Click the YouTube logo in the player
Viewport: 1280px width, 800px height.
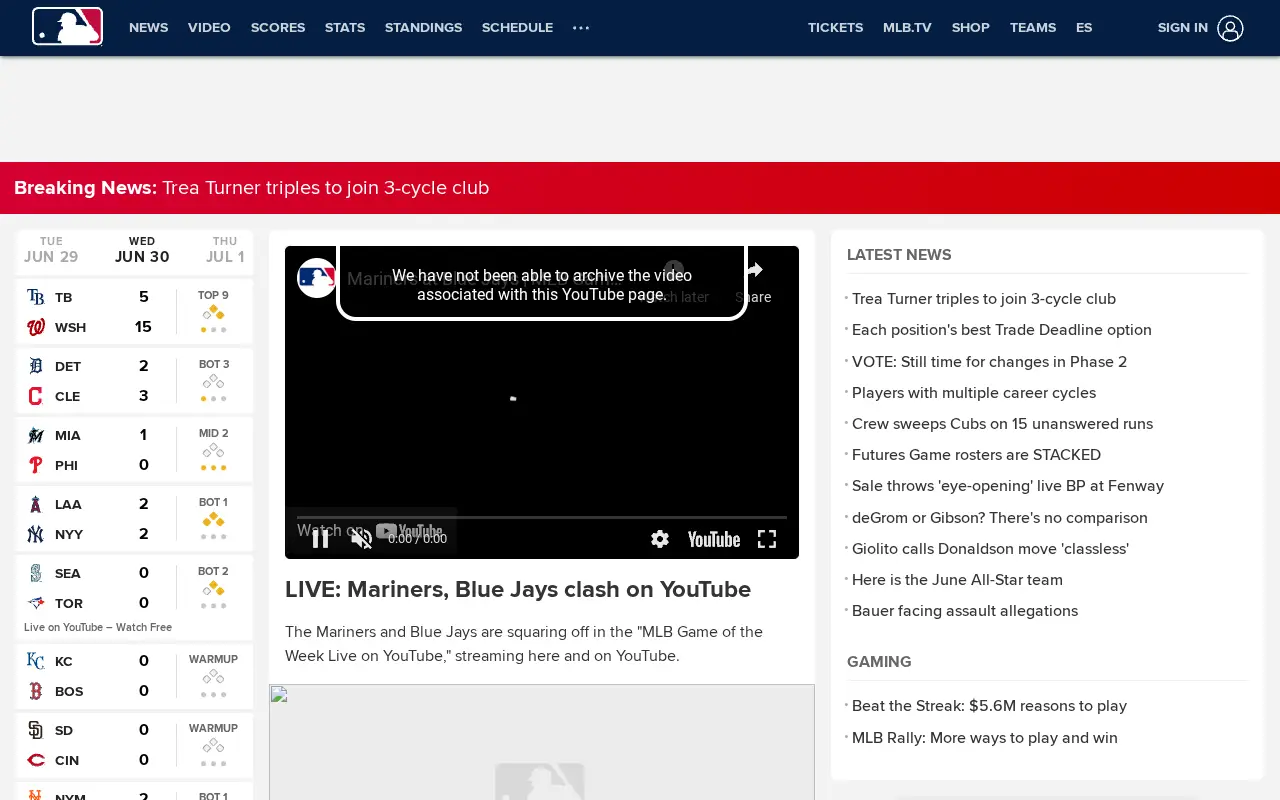coord(714,539)
